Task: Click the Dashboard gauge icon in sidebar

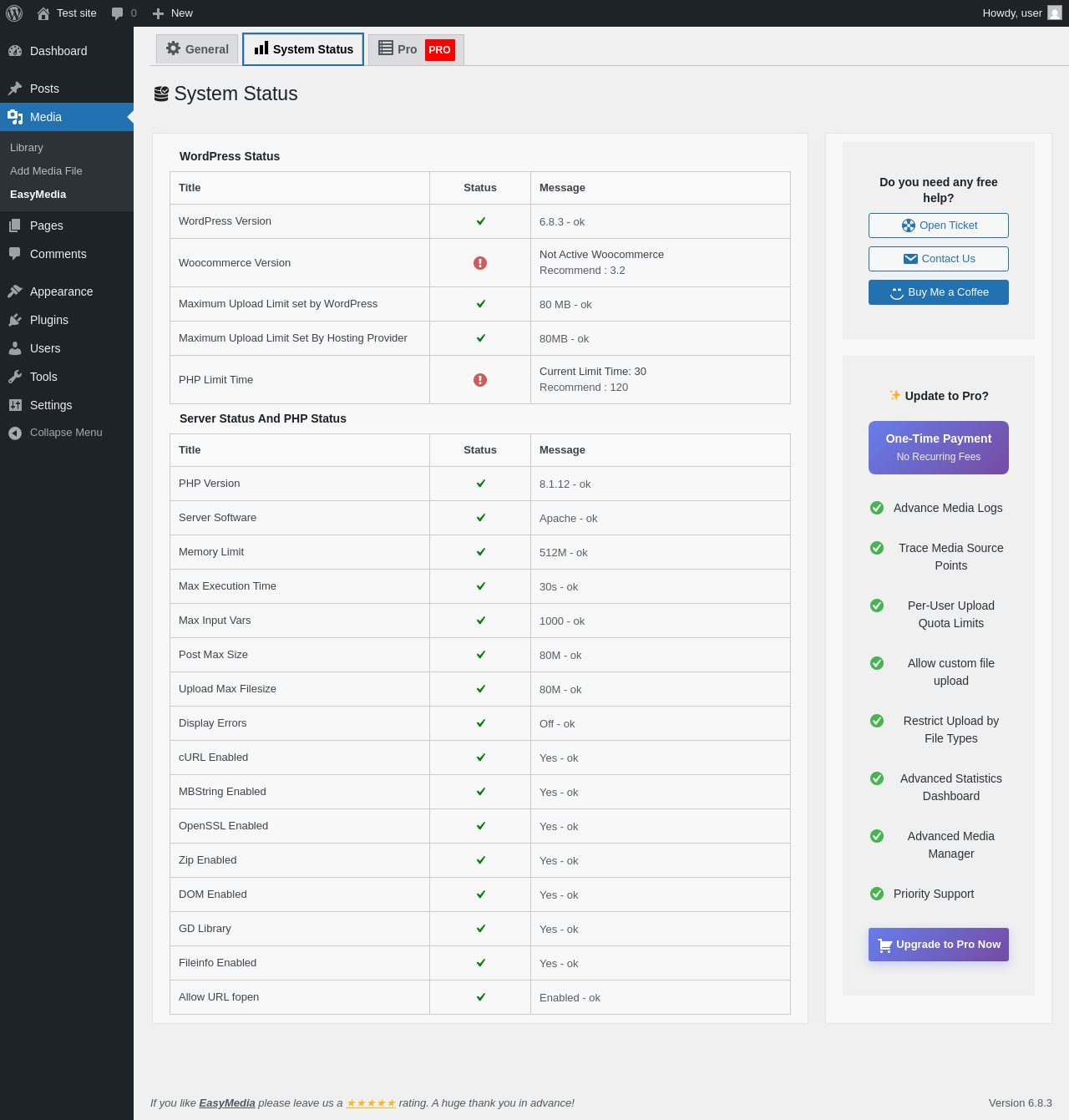Action: (x=15, y=51)
